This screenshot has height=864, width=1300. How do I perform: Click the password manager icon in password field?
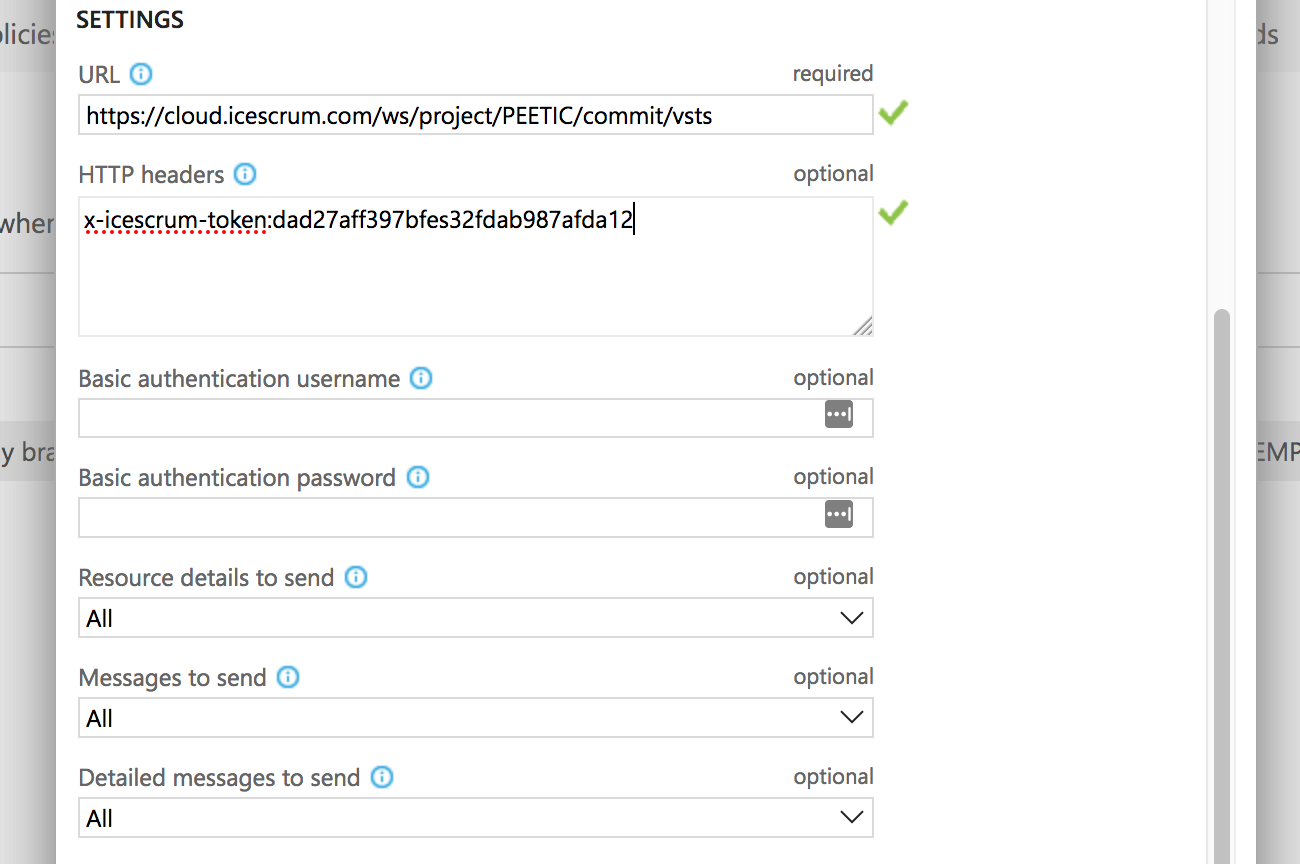[839, 514]
